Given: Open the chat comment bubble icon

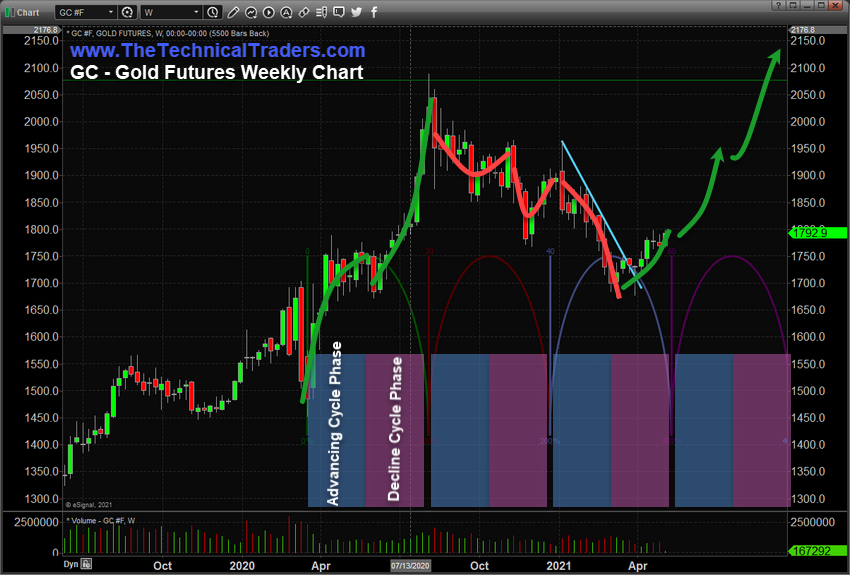Looking at the screenshot, I should [x=338, y=12].
